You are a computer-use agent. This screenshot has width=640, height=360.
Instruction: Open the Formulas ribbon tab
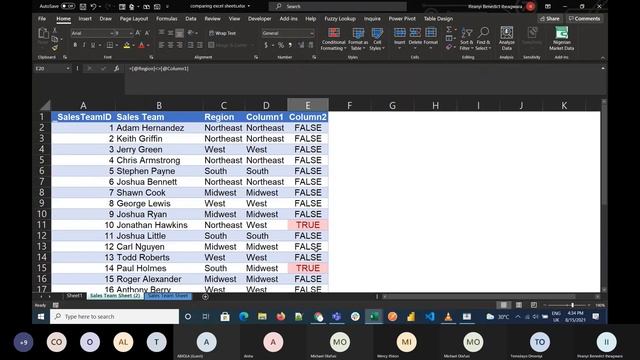tap(167, 19)
